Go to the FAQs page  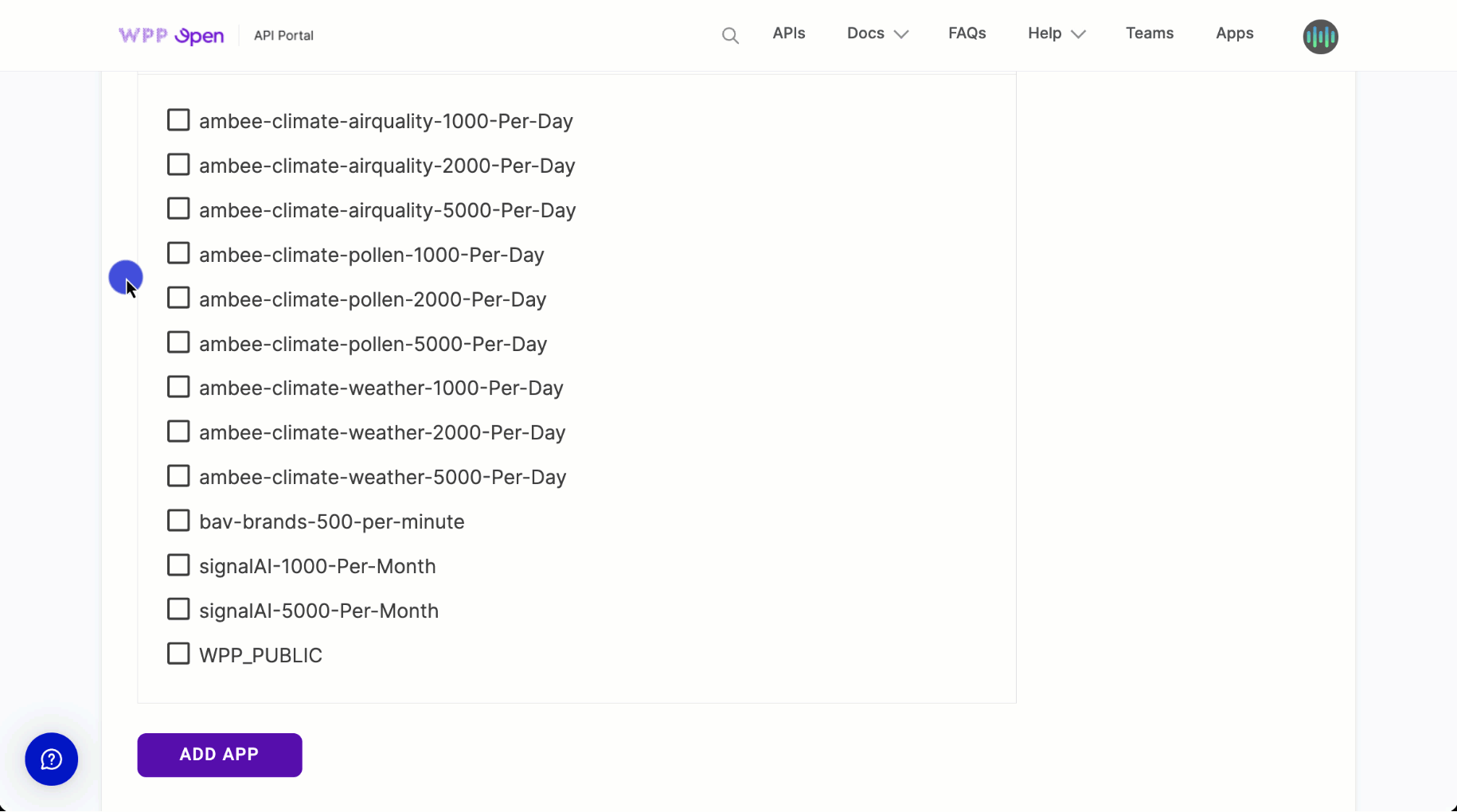967,33
